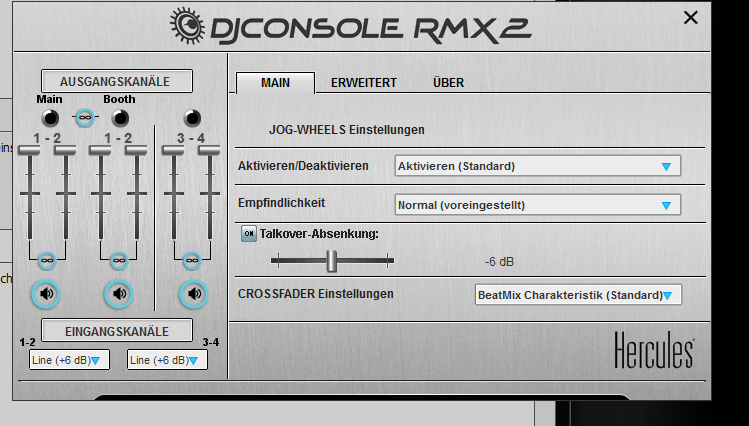This screenshot has height=426, width=749.
Task: Expand the Empfindlichkeit dropdown
Action: (x=537, y=205)
